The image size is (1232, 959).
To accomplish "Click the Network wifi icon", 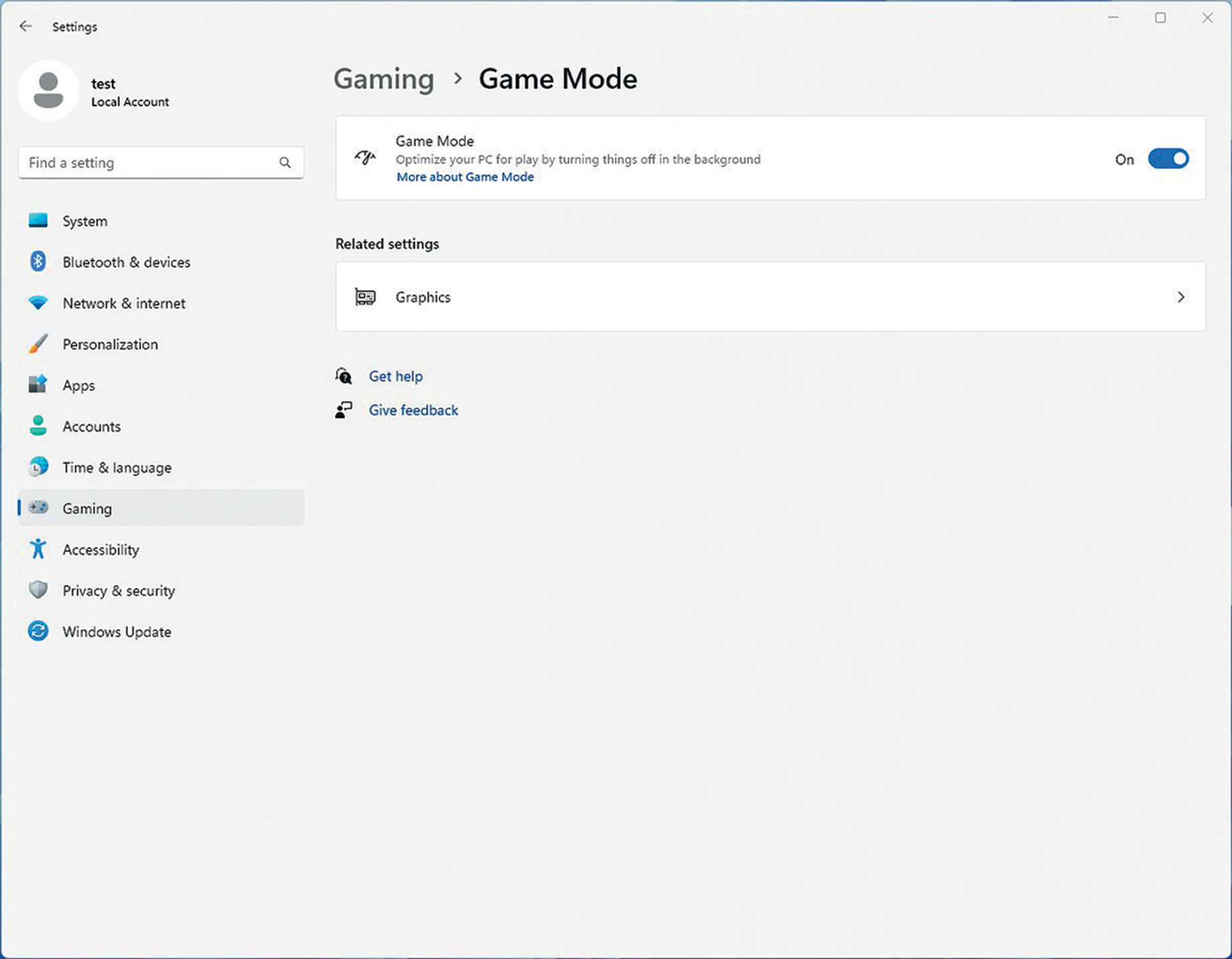I will pyautogui.click(x=38, y=303).
